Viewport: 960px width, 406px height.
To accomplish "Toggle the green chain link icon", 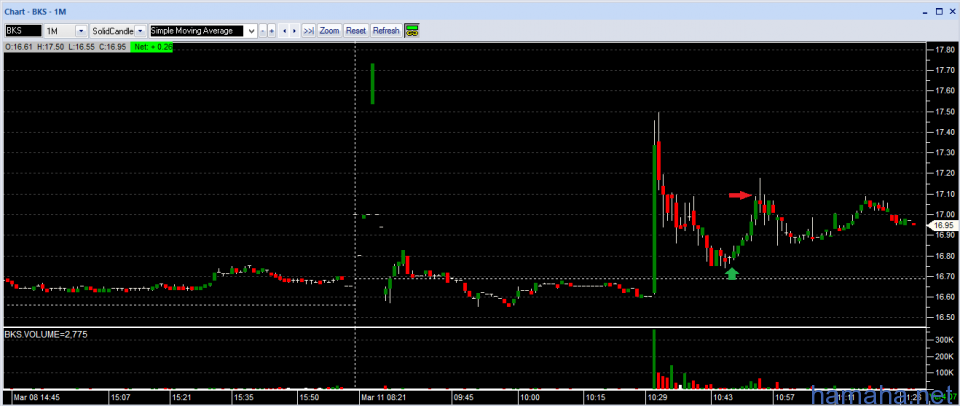I will point(411,31).
